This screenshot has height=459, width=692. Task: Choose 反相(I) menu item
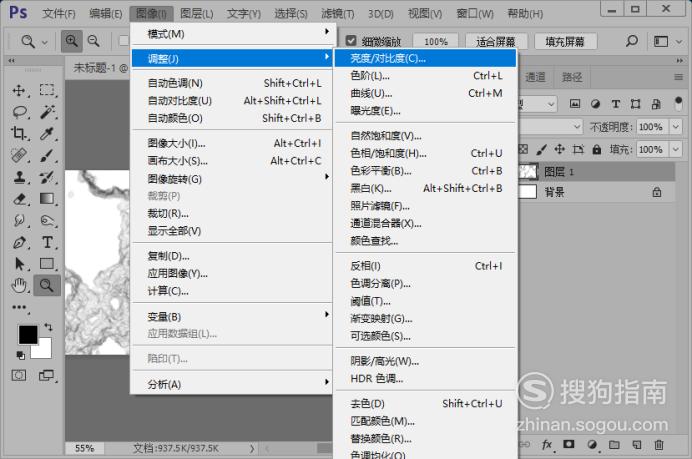[425, 266]
